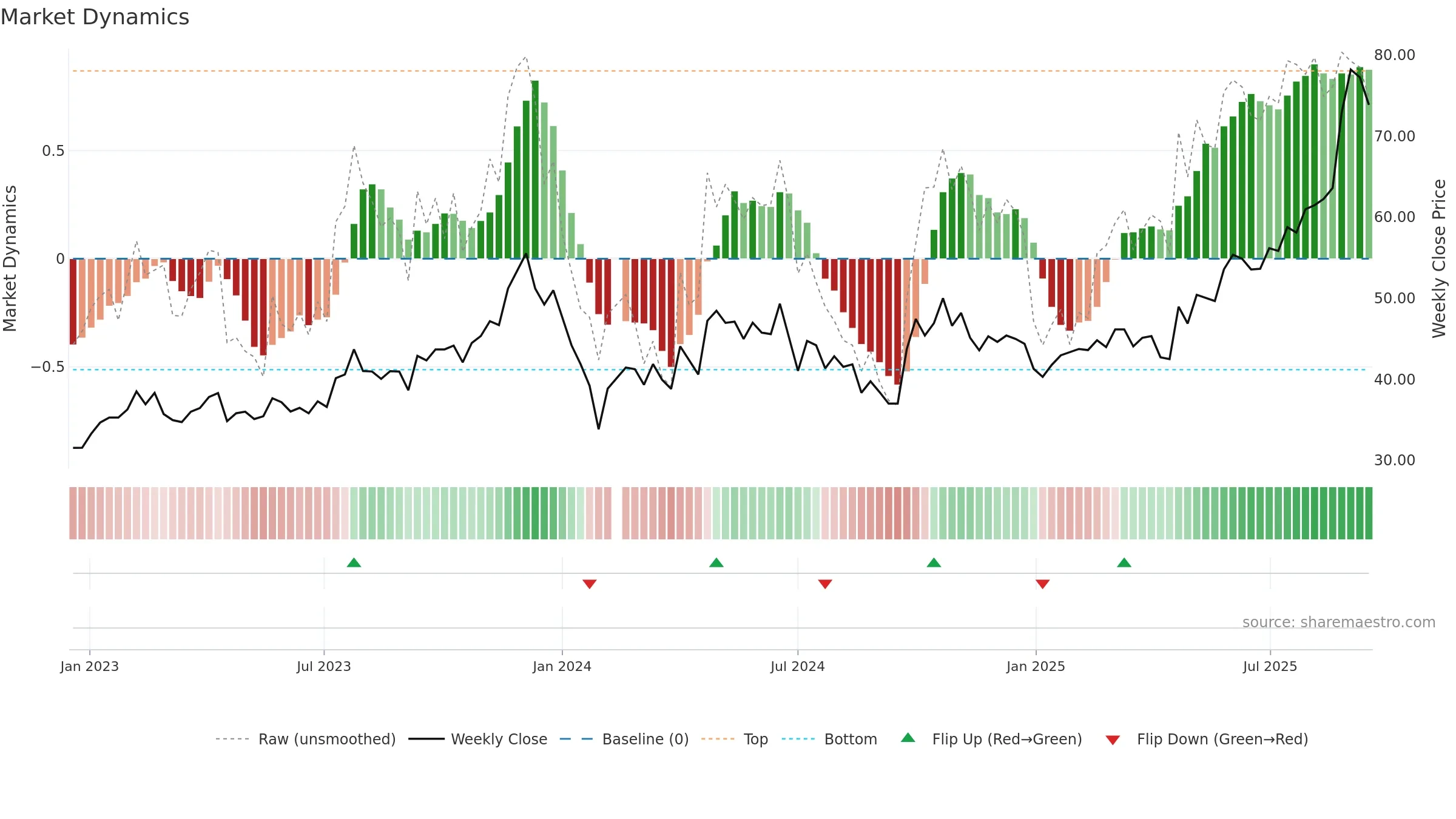Click the green flip-up marker in late 2024
The height and width of the screenshot is (819, 1456).
click(934, 562)
